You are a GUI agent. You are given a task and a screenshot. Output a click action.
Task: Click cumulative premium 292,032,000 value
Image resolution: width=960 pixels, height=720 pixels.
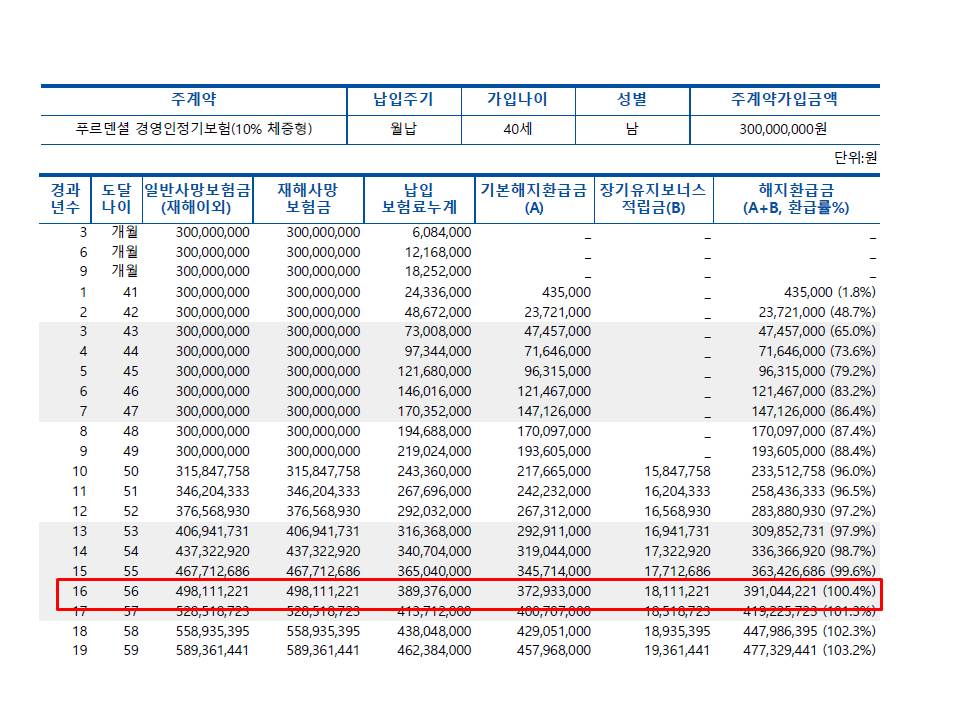click(x=434, y=511)
